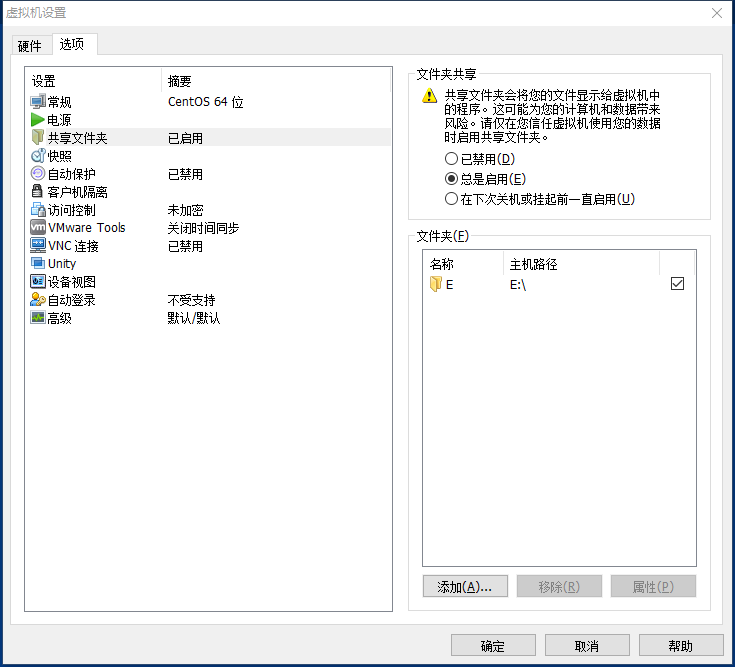Select the 共享文件夹 row label

(x=78, y=138)
